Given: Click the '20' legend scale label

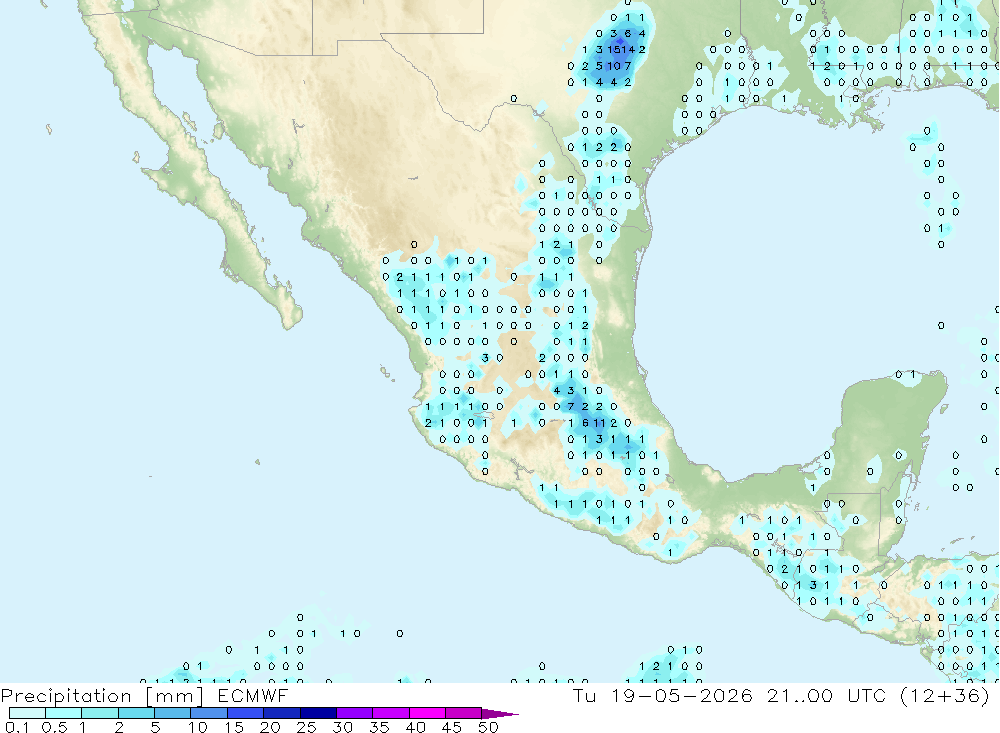Looking at the screenshot, I should coord(270,727).
